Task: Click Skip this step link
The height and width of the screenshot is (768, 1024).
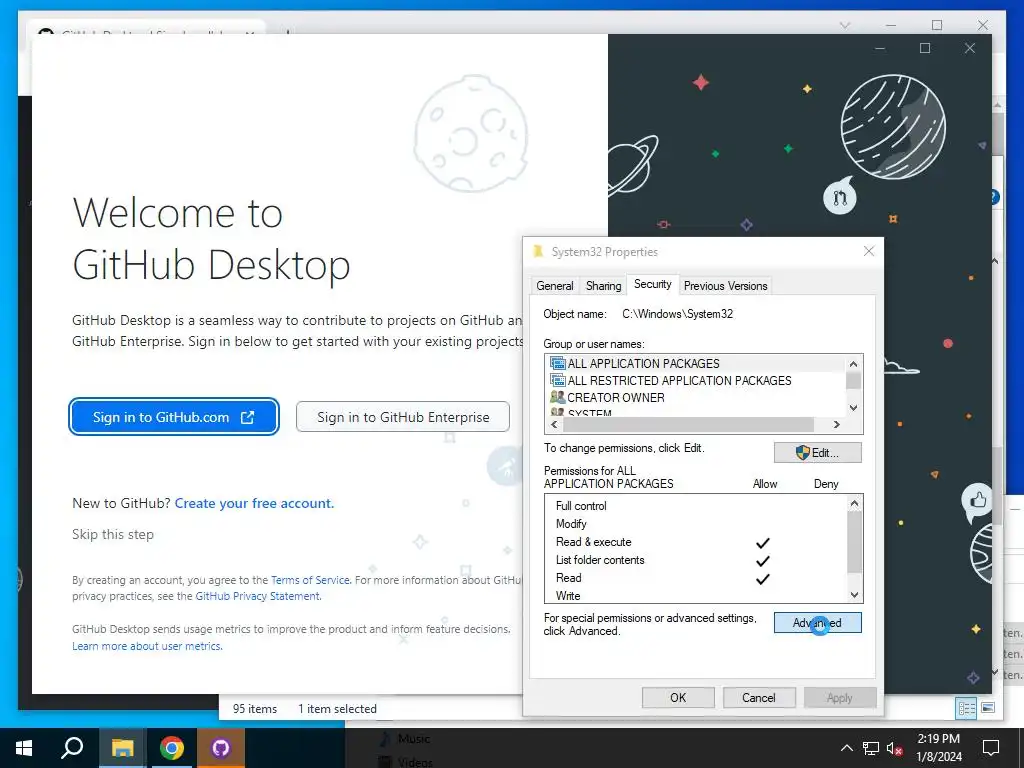Action: coord(113,534)
